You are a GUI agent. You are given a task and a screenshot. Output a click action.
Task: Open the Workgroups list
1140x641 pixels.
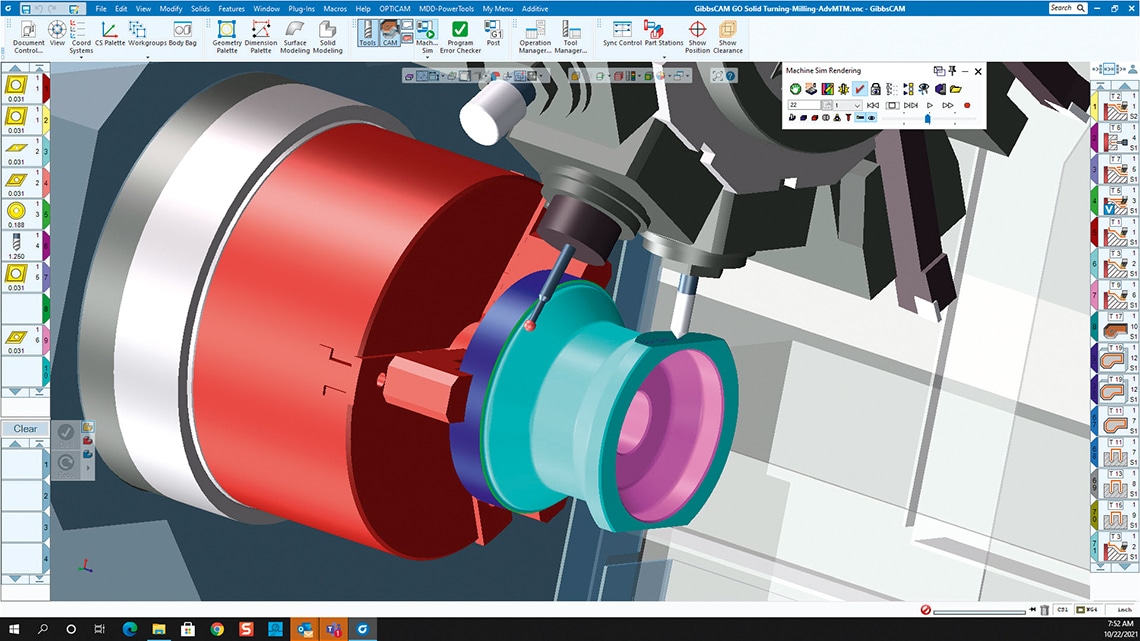pyautogui.click(x=147, y=35)
